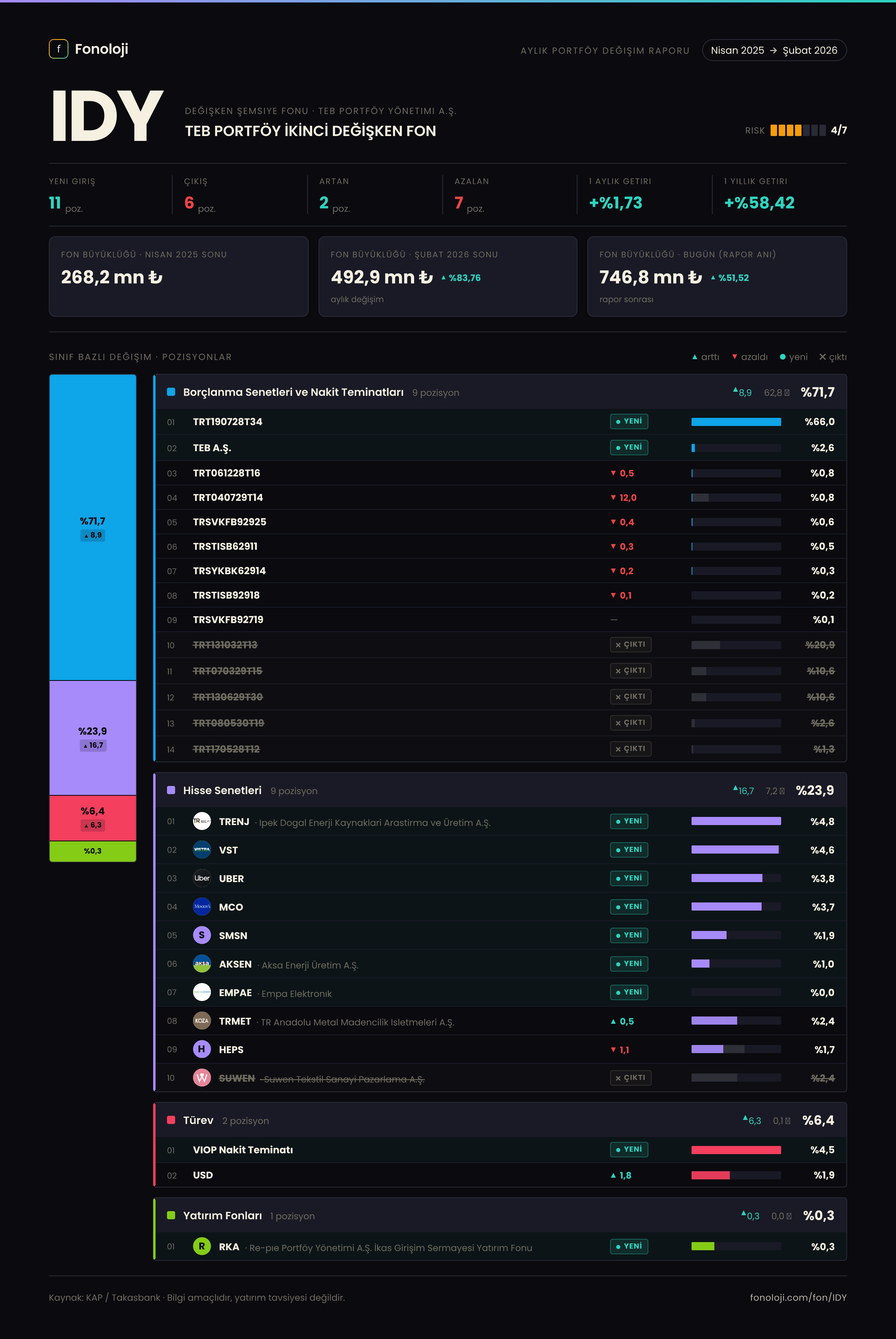896x1339 pixels.
Task: Click the red square beside Türev
Action: (171, 1120)
